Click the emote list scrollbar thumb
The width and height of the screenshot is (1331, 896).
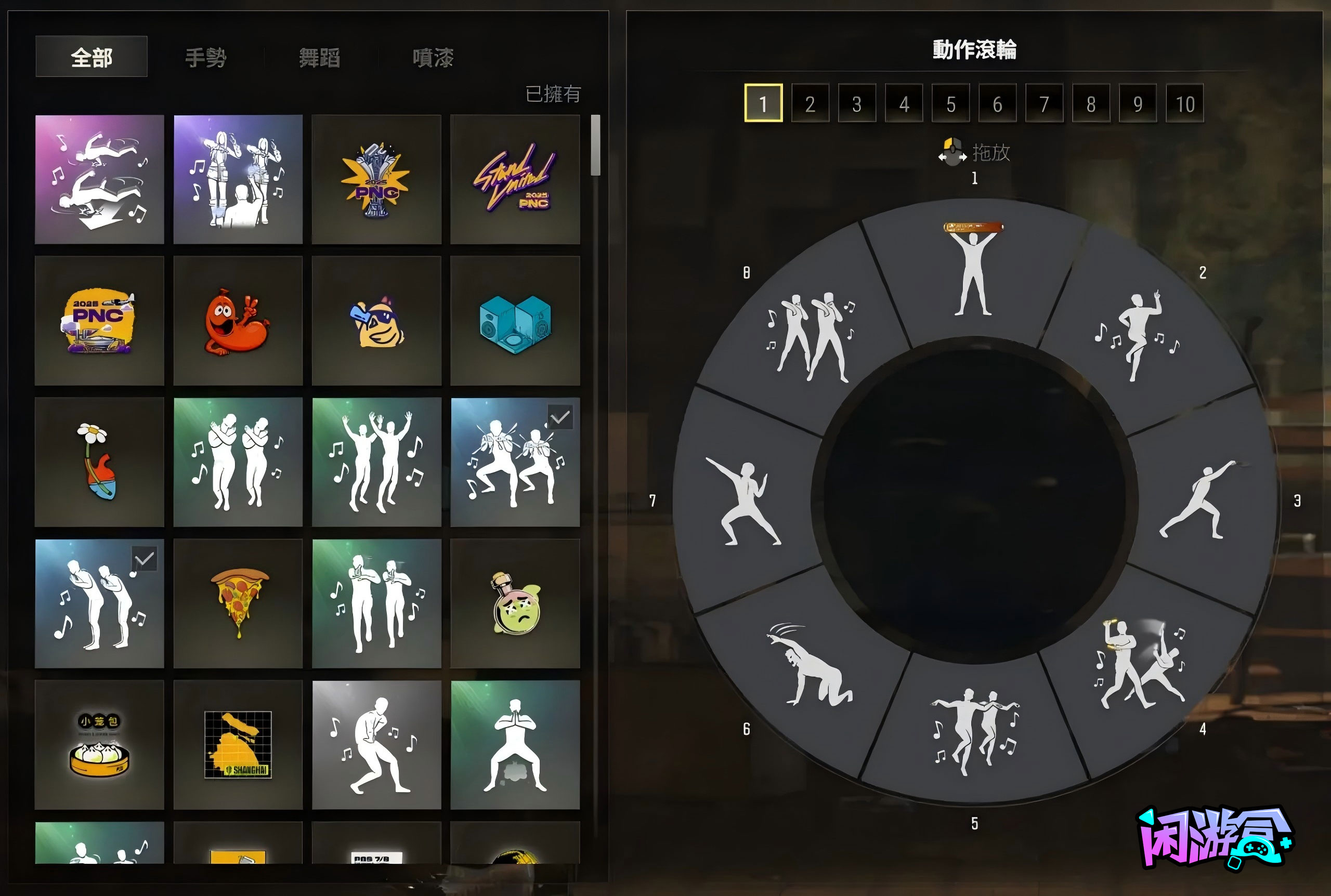[x=595, y=145]
